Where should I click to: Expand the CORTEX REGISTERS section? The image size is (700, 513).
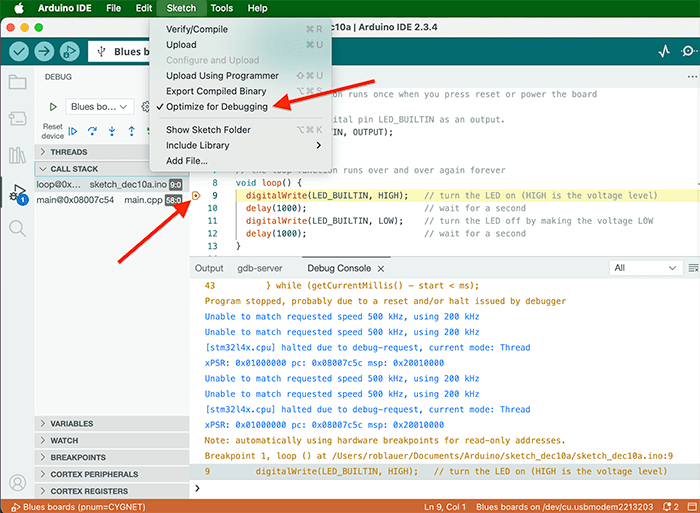(x=112, y=491)
